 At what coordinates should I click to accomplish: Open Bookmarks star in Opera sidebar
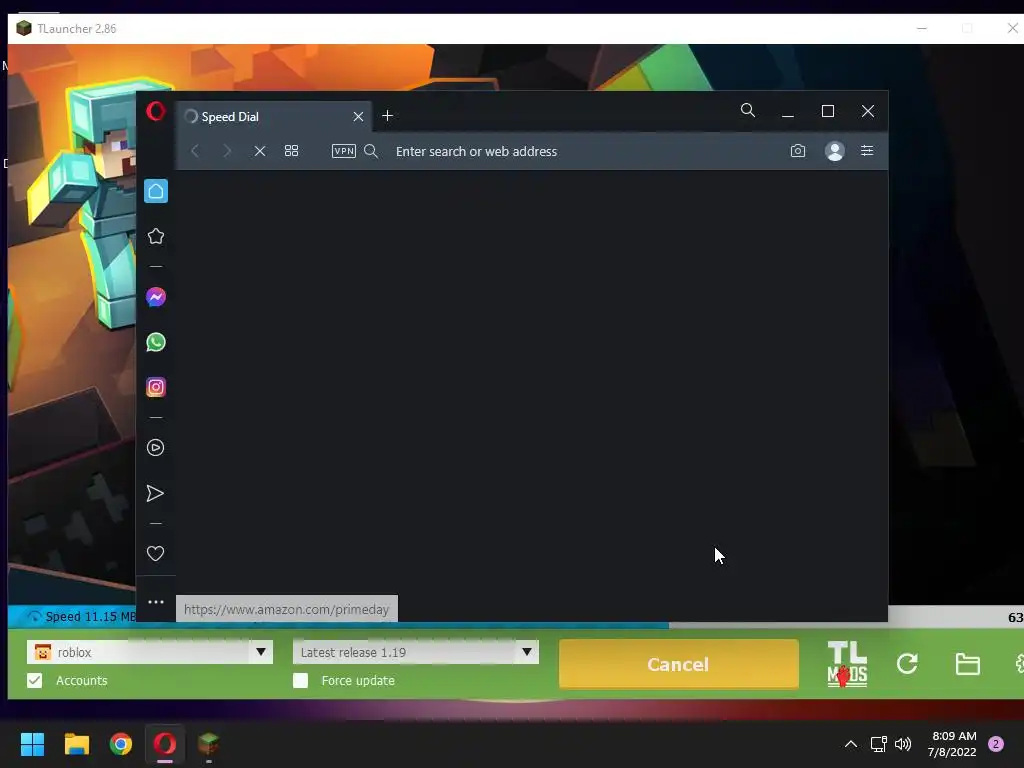tap(155, 236)
